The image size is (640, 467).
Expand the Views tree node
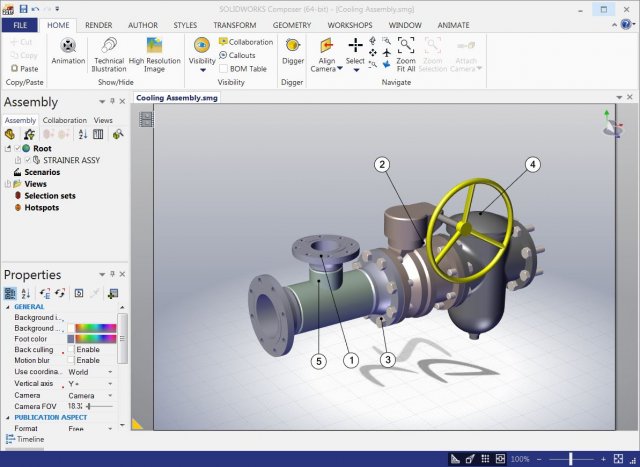pos(8,184)
